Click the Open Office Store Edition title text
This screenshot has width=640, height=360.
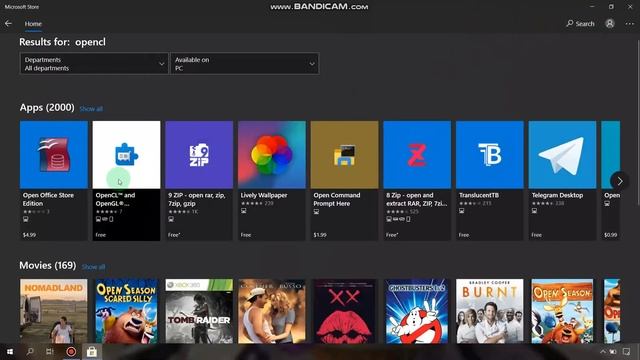[x=48, y=199]
